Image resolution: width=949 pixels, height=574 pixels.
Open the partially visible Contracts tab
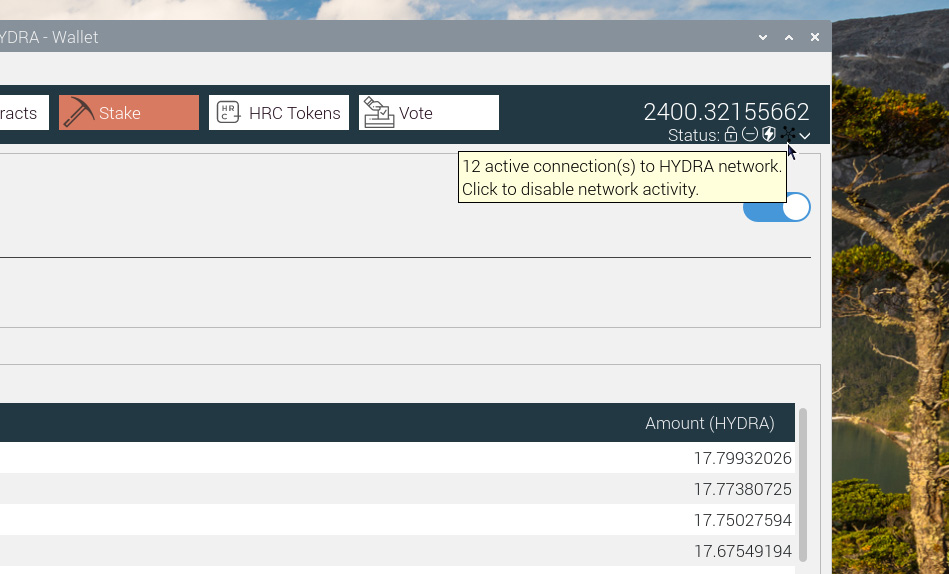click(20, 113)
